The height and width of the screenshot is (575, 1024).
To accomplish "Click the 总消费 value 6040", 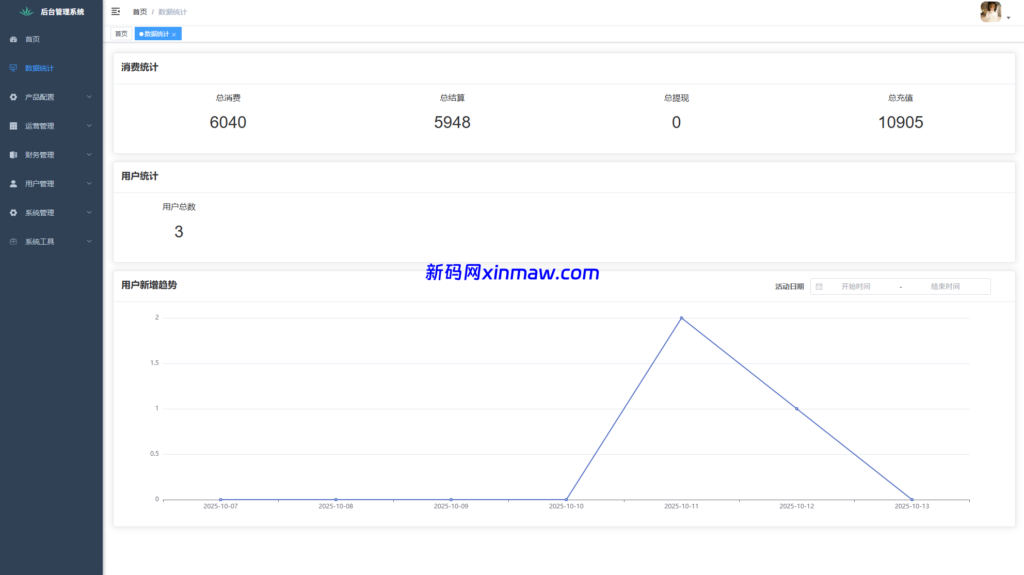I will pyautogui.click(x=228, y=122).
